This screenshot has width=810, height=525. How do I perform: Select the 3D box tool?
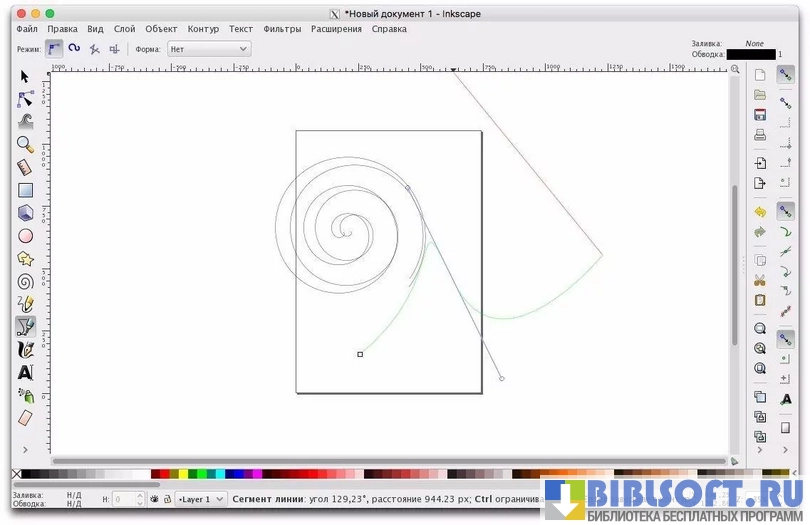(x=26, y=213)
